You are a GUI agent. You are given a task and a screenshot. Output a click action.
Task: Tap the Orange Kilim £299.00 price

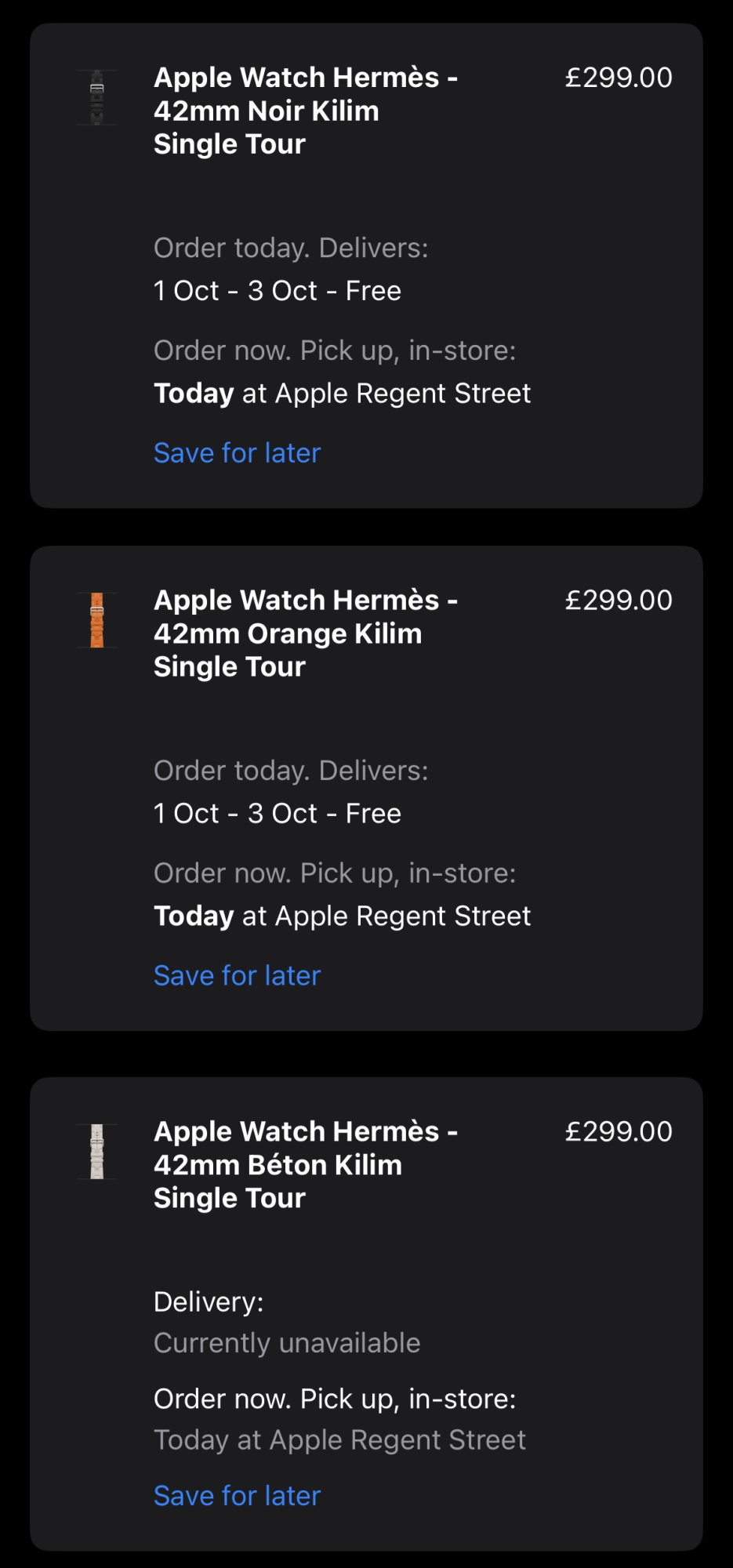[619, 601]
